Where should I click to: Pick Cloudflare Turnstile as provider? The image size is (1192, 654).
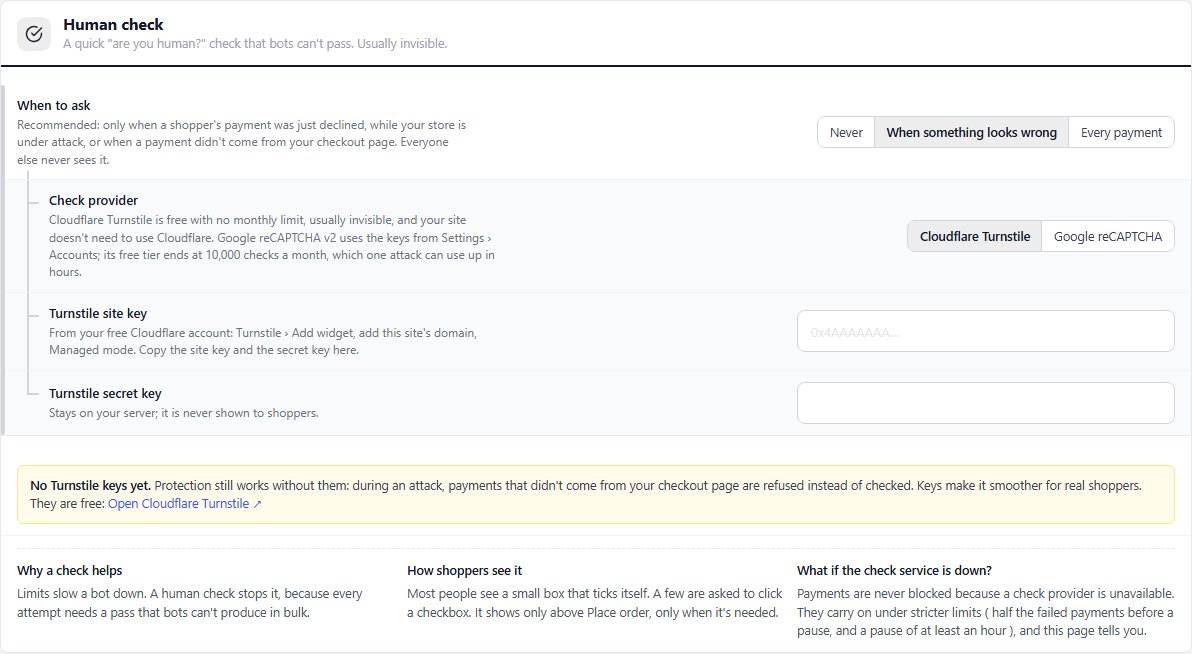(x=975, y=237)
